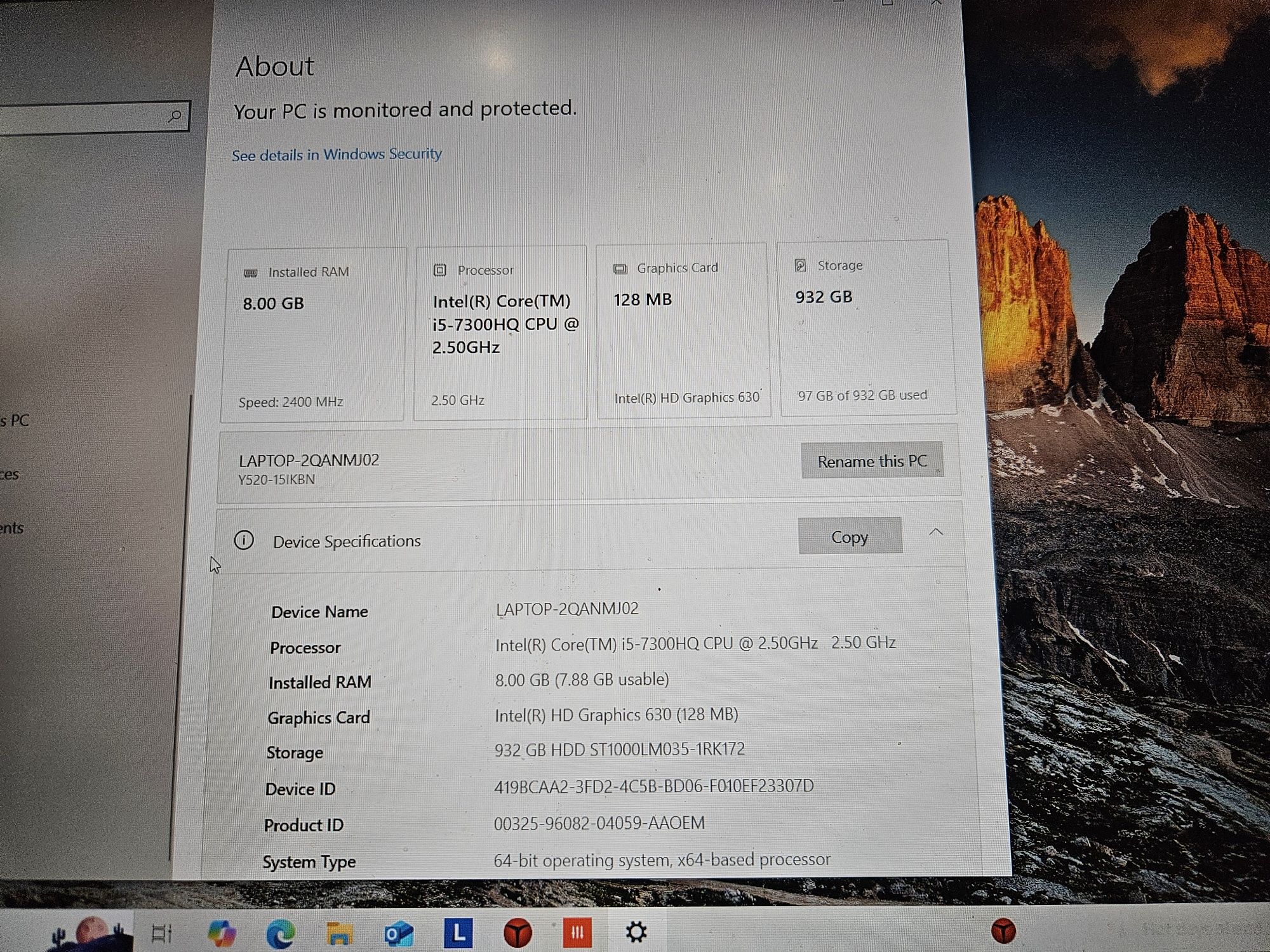Select the 932 GB storage card value
This screenshot has width=1270, height=952.
tap(824, 297)
